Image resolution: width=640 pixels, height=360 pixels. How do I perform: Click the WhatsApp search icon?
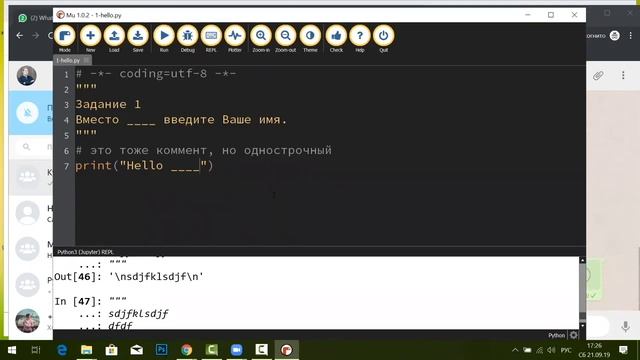27,147
